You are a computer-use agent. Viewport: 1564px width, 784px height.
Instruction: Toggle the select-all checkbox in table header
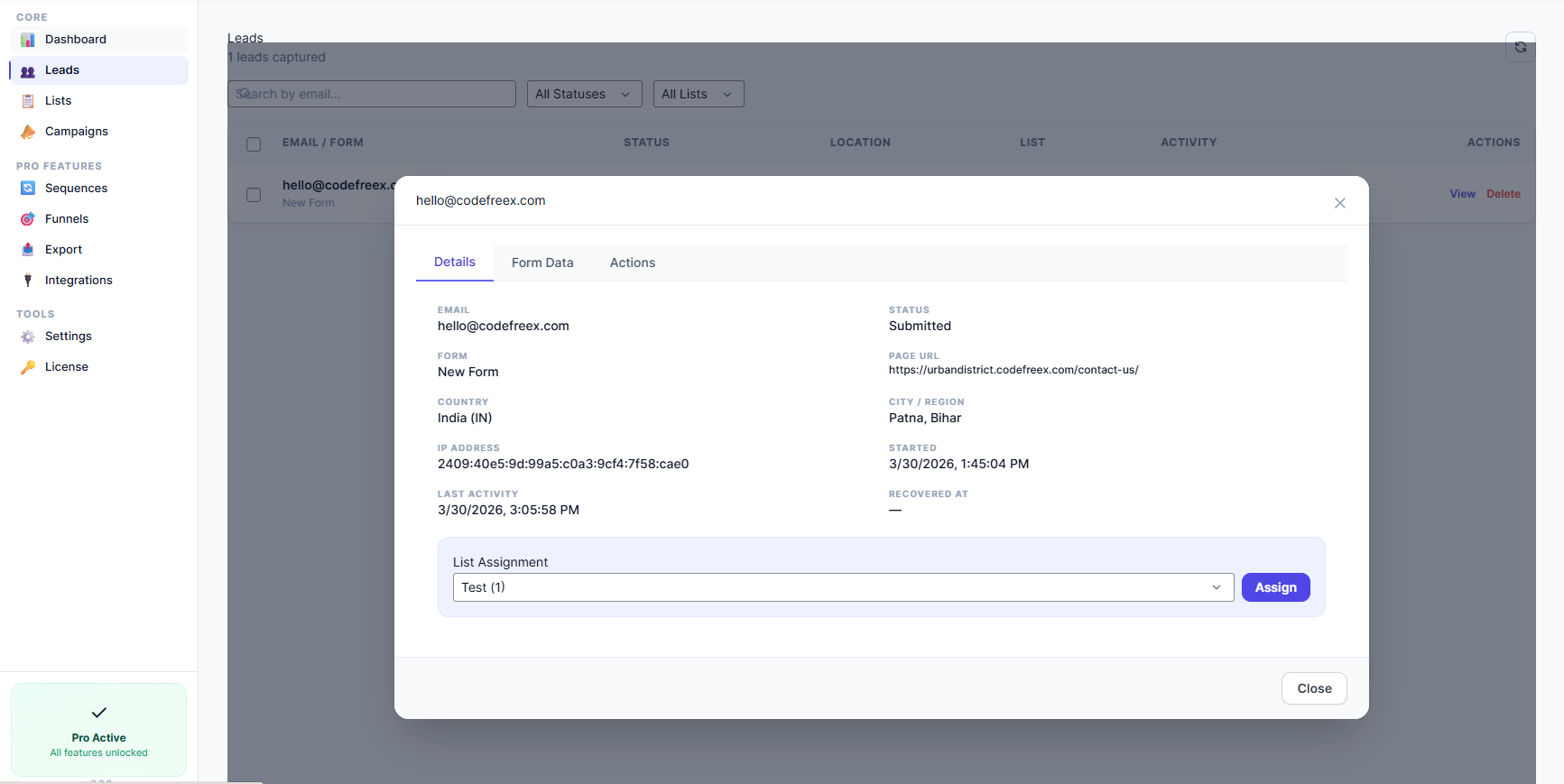point(254,144)
